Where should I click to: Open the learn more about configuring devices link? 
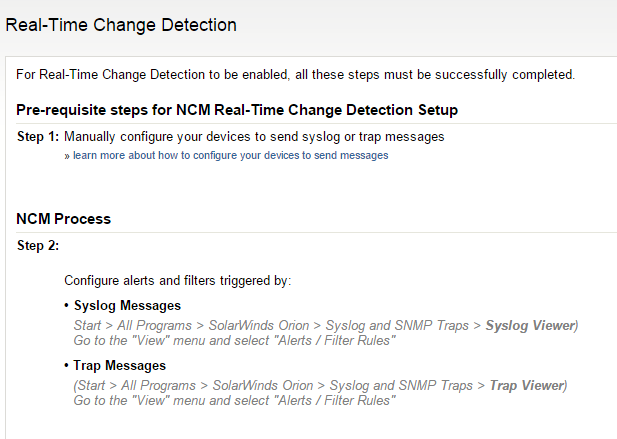tap(230, 156)
